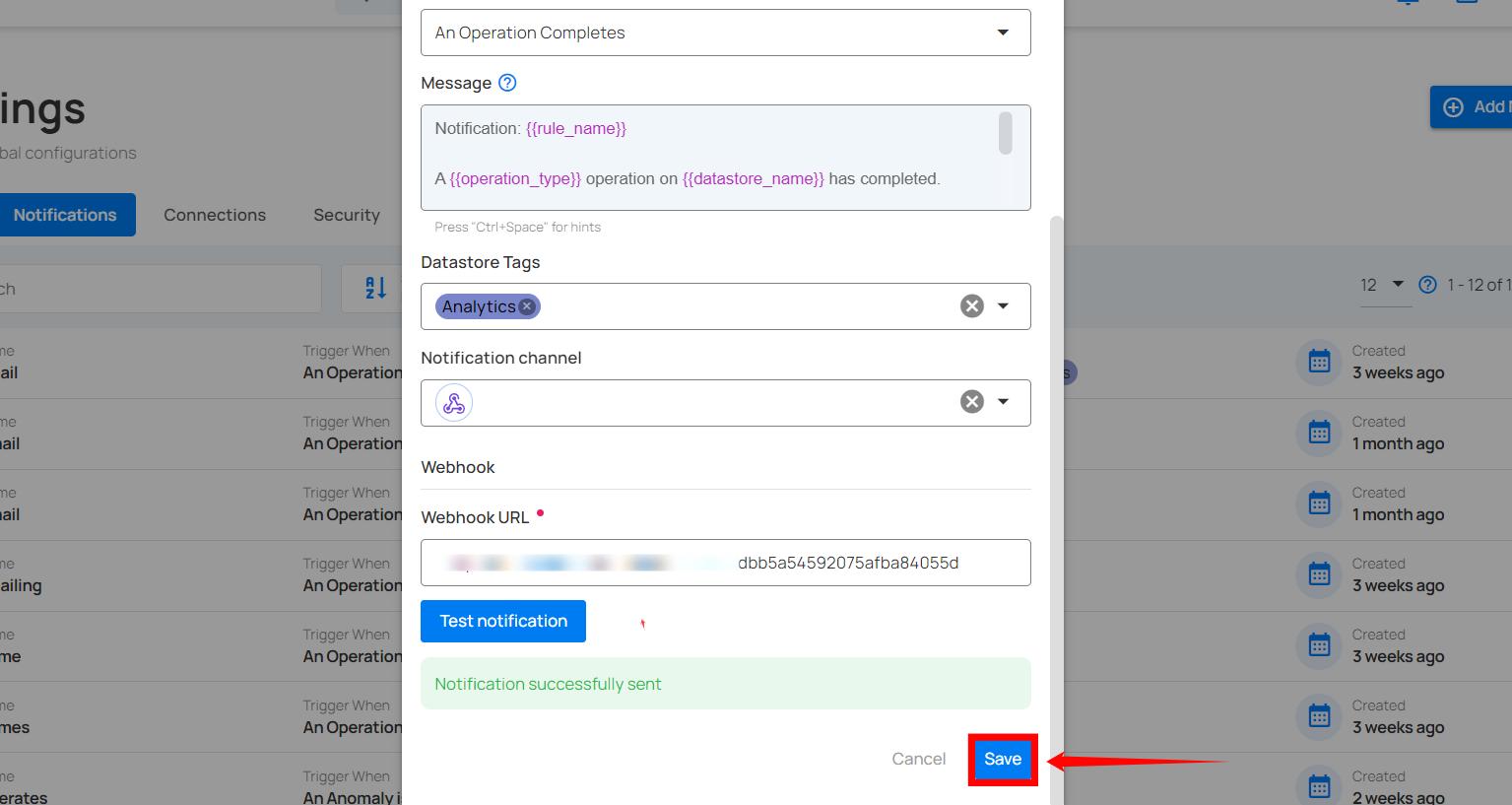Remove the Analytics tag chip
The height and width of the screenshot is (805, 1512).
pos(528,306)
